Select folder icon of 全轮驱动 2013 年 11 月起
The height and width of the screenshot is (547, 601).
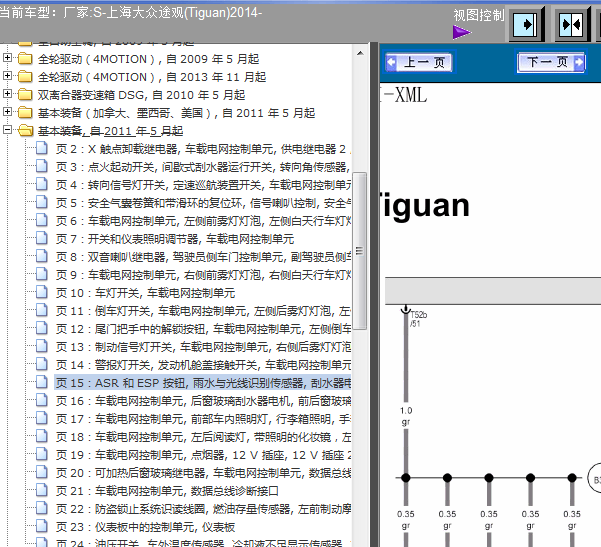pyautogui.click(x=25, y=77)
